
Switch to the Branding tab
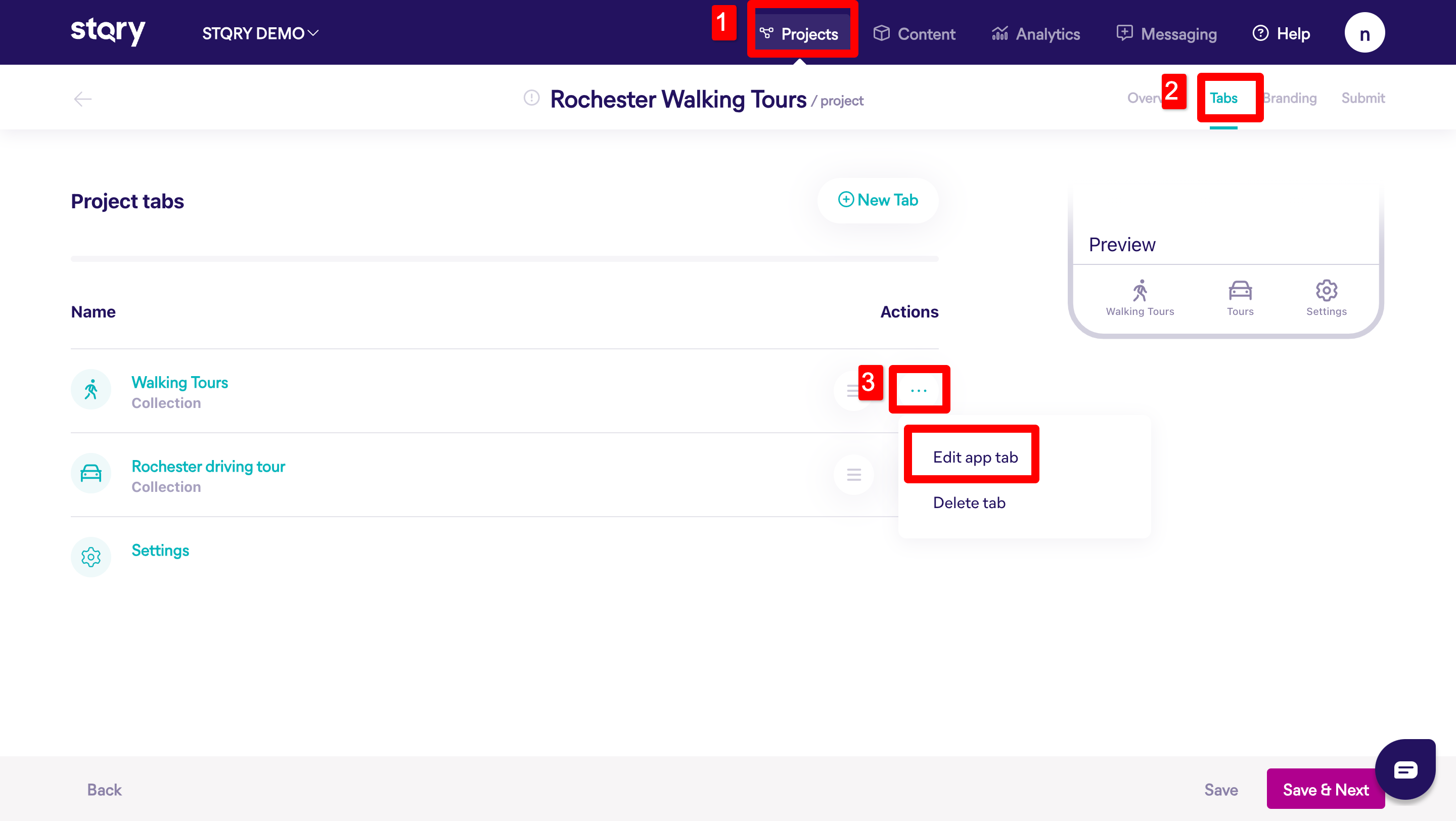click(1291, 98)
